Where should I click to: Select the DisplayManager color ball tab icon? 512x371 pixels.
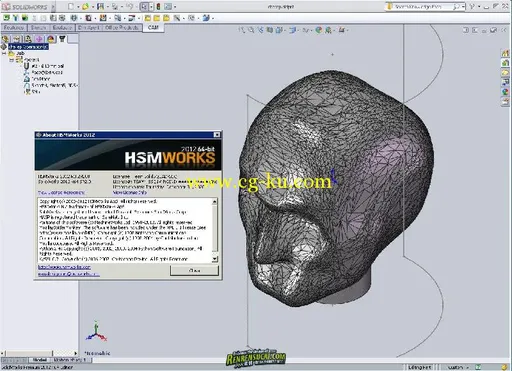point(51,39)
